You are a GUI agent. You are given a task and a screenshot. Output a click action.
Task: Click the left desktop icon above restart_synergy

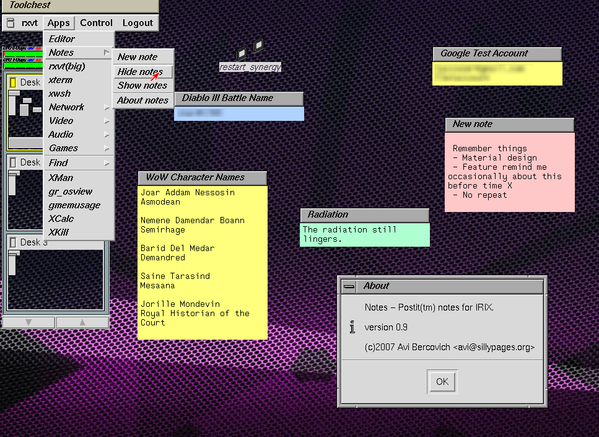[x=241, y=53]
